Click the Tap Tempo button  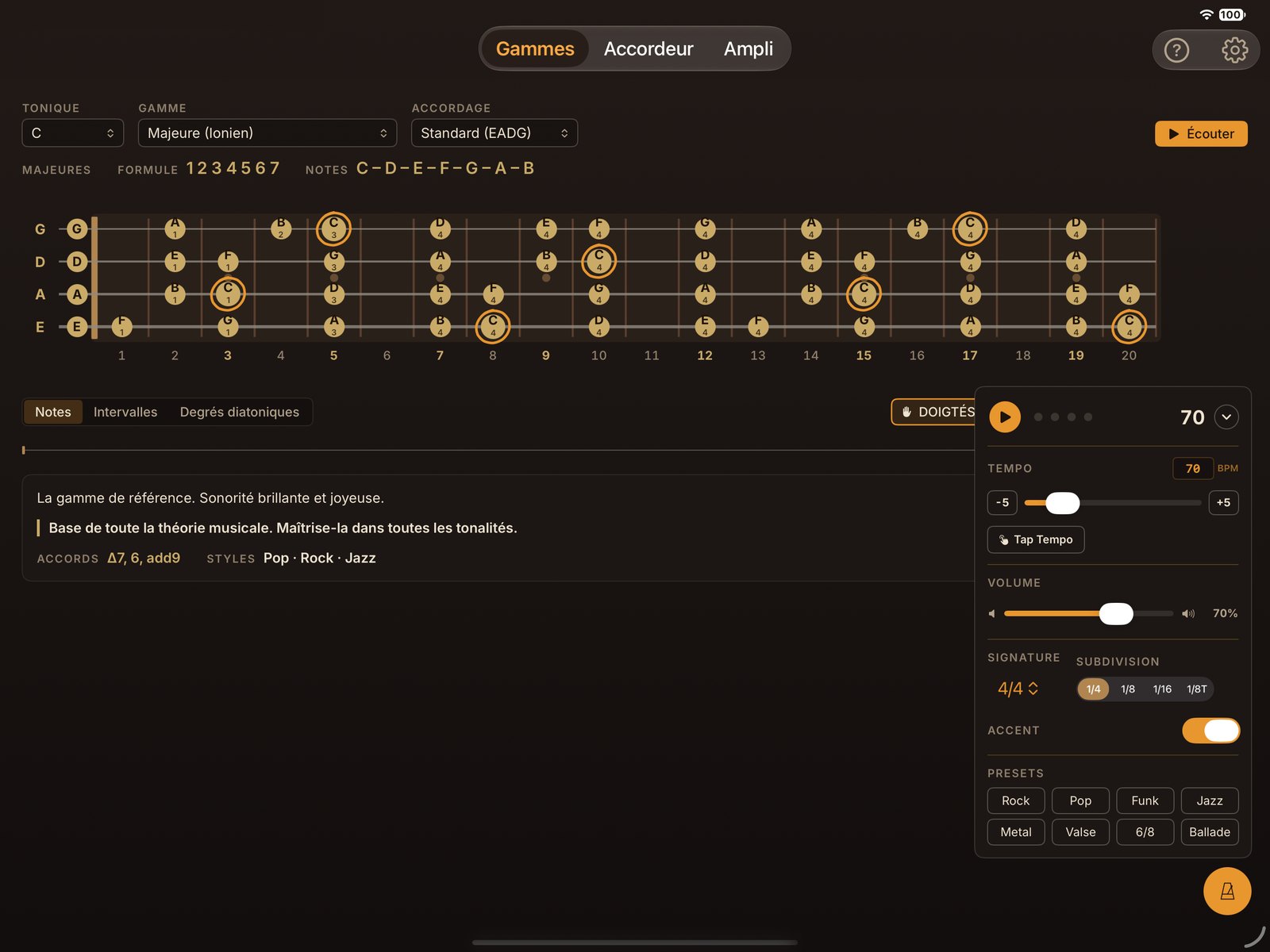tap(1036, 539)
